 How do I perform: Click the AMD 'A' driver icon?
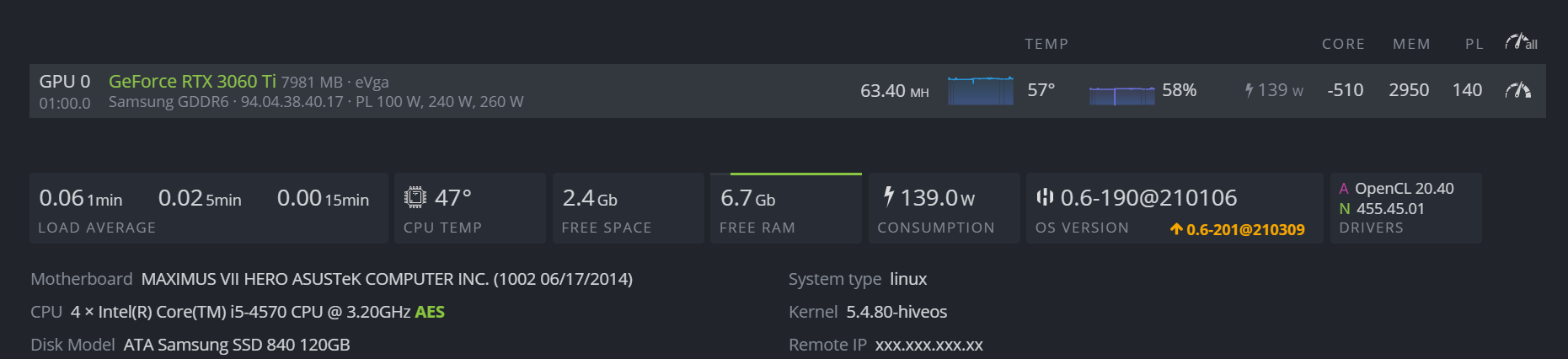pos(1344,189)
